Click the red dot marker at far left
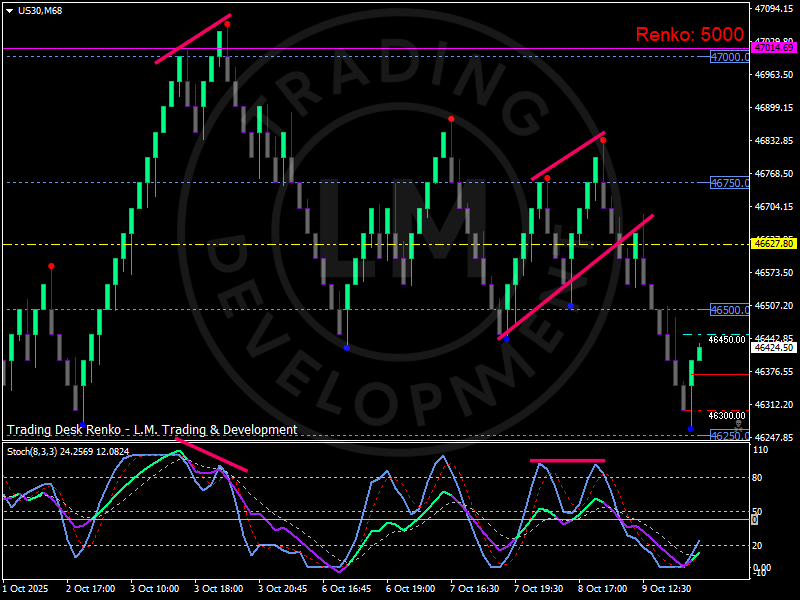Screen dimensions: 800x600 coord(51,266)
